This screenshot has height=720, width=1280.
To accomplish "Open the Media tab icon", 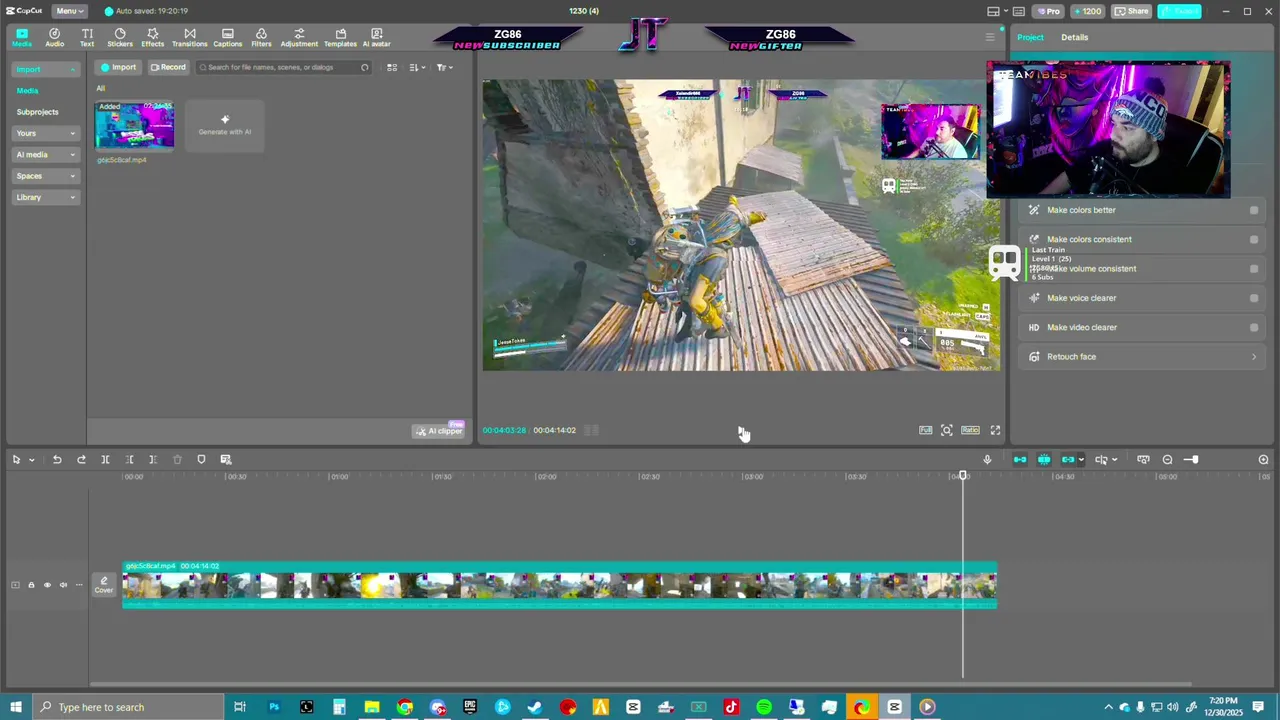I will coord(21,38).
